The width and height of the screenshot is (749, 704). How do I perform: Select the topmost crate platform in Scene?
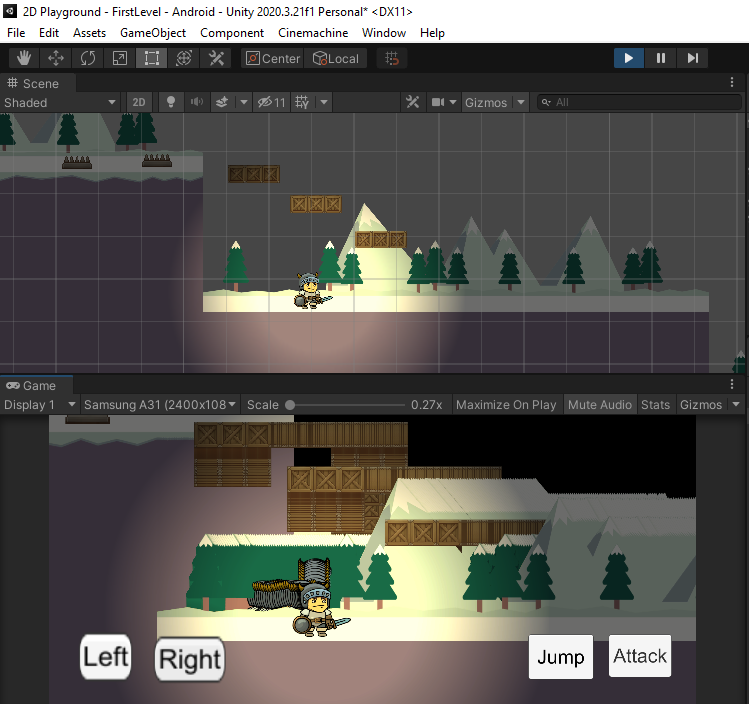(x=254, y=174)
